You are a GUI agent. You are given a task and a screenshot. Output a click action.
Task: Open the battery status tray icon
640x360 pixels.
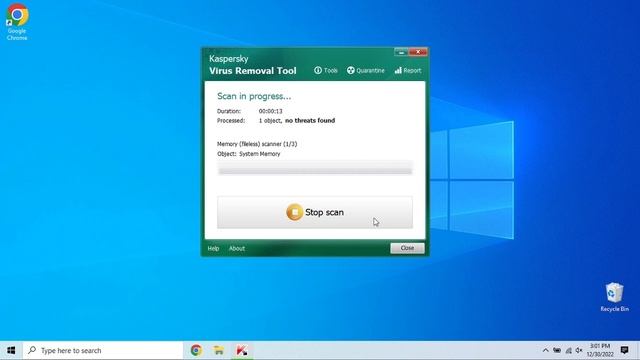coord(557,350)
